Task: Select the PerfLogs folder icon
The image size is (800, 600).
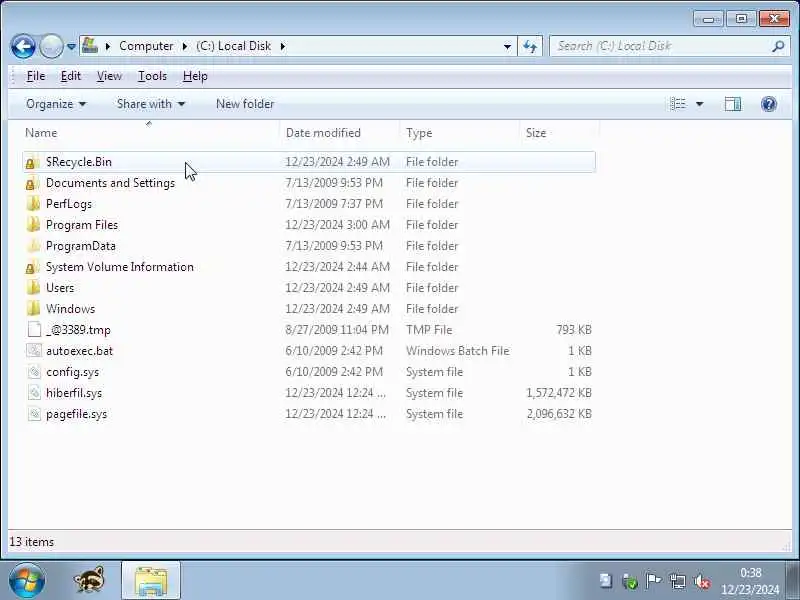Action: (x=33, y=204)
